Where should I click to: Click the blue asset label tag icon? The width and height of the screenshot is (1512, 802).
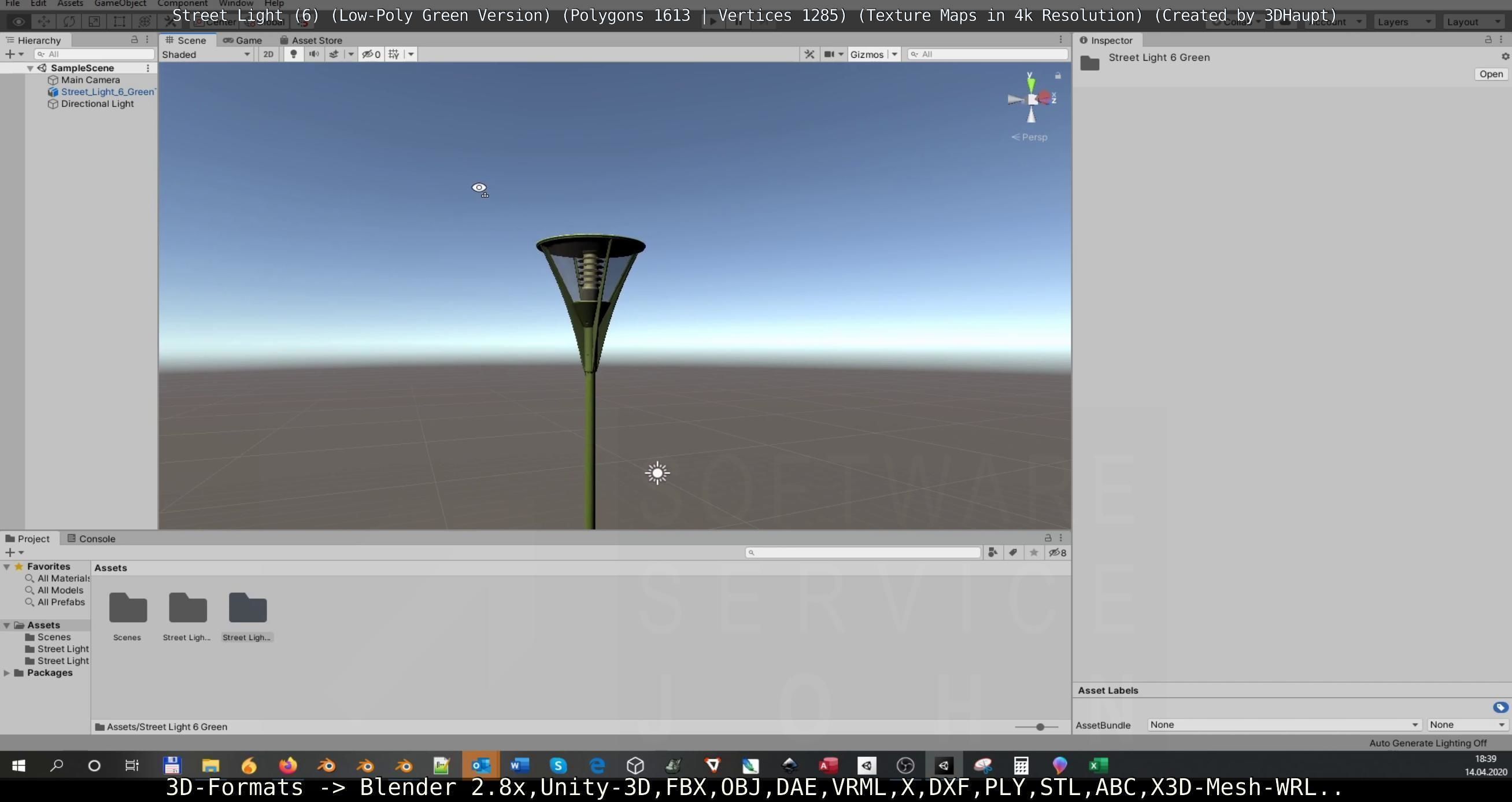(x=1500, y=708)
